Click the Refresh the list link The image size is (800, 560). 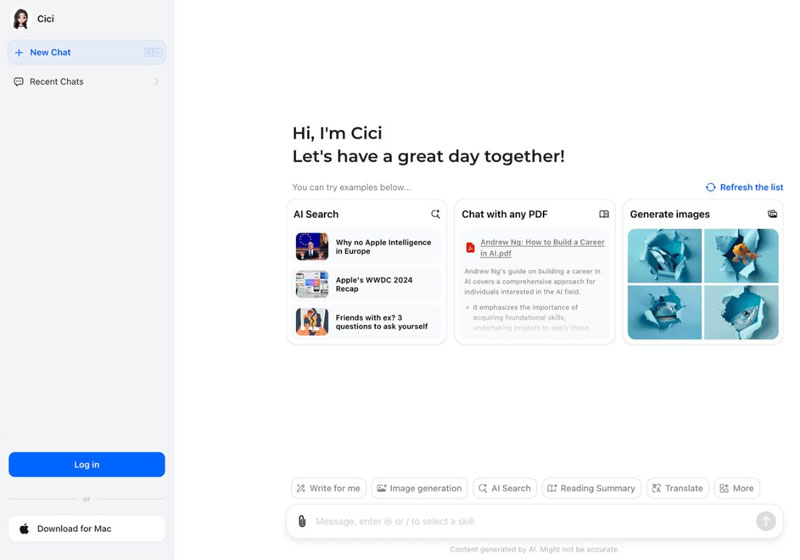pos(744,187)
